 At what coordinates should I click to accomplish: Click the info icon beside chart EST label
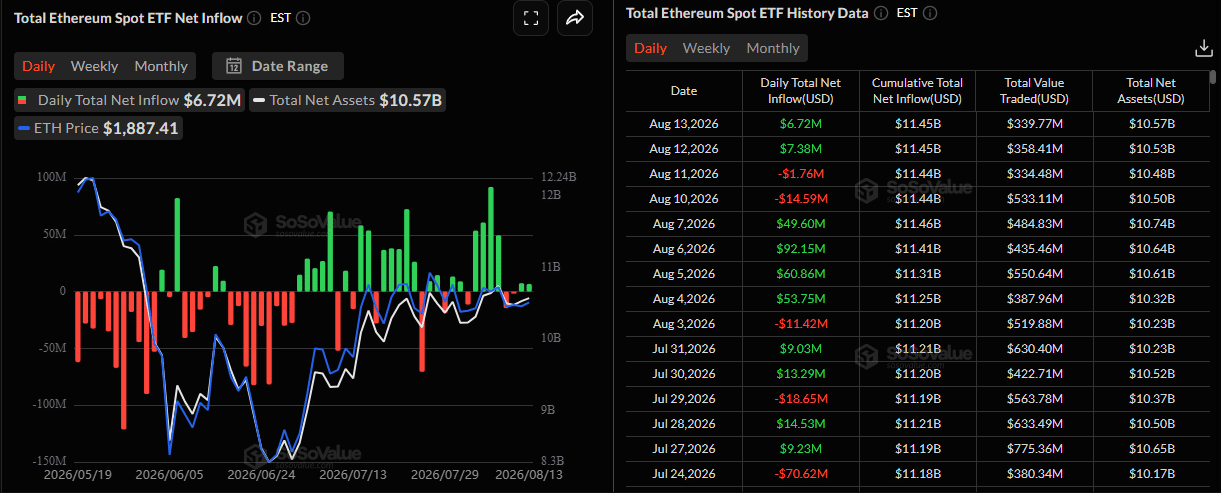click(x=303, y=18)
